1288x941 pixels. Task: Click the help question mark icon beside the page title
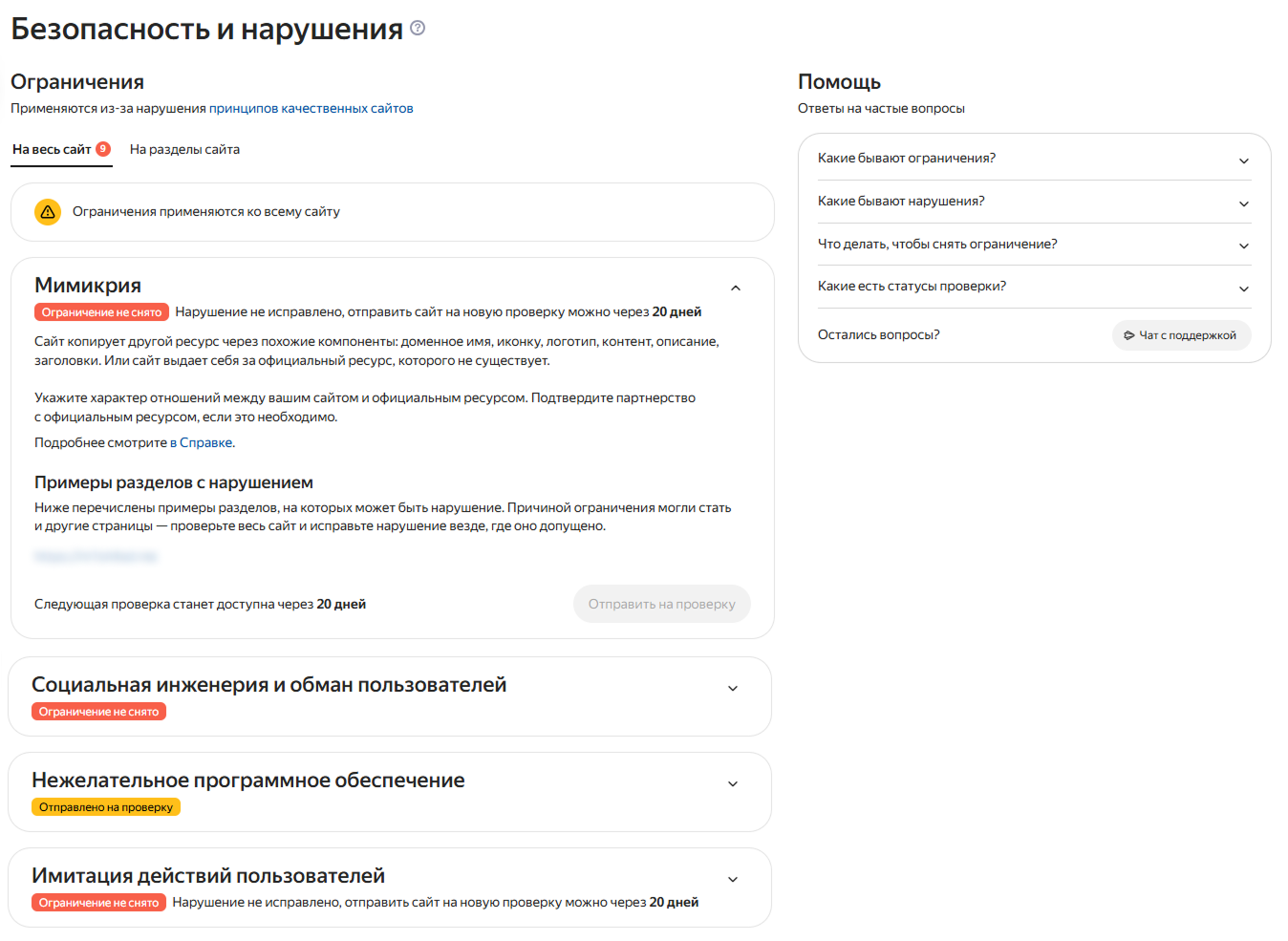click(x=418, y=29)
